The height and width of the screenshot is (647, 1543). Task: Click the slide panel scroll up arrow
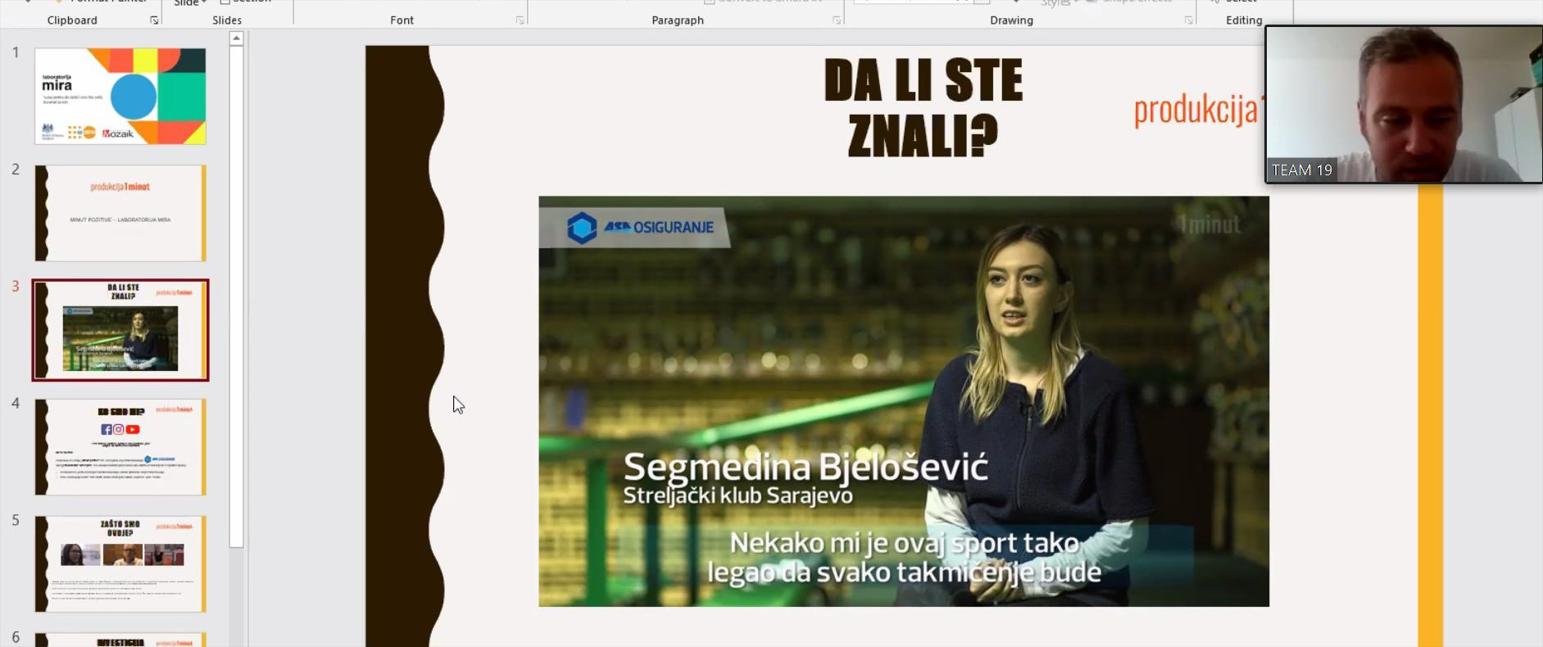click(236, 39)
